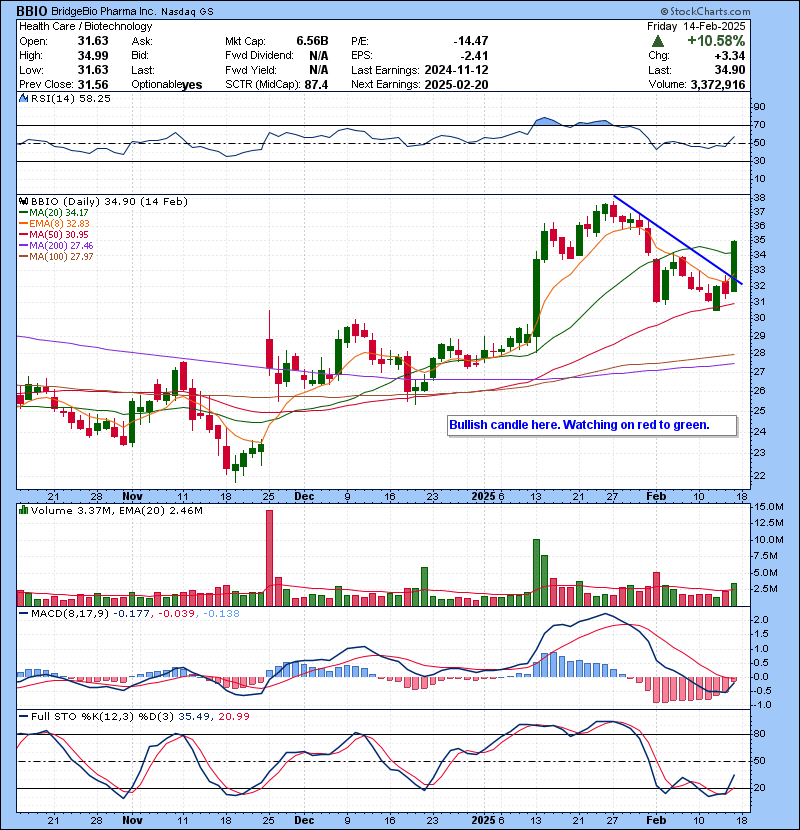Click the RSI indicator icon beside RSI(14)
The height and width of the screenshot is (830, 800).
(x=23, y=98)
